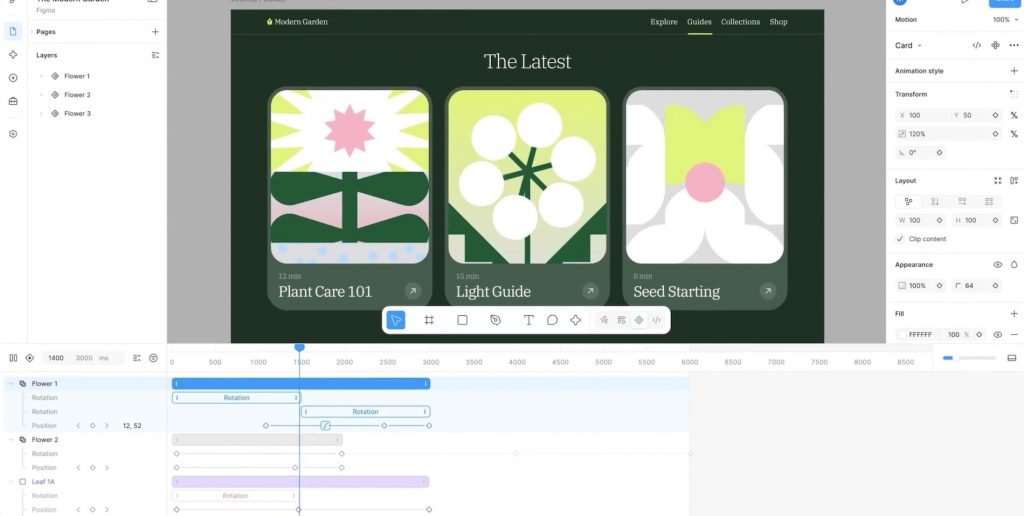Click the Modern Garden logo link
The height and width of the screenshot is (516, 1024).
click(297, 22)
